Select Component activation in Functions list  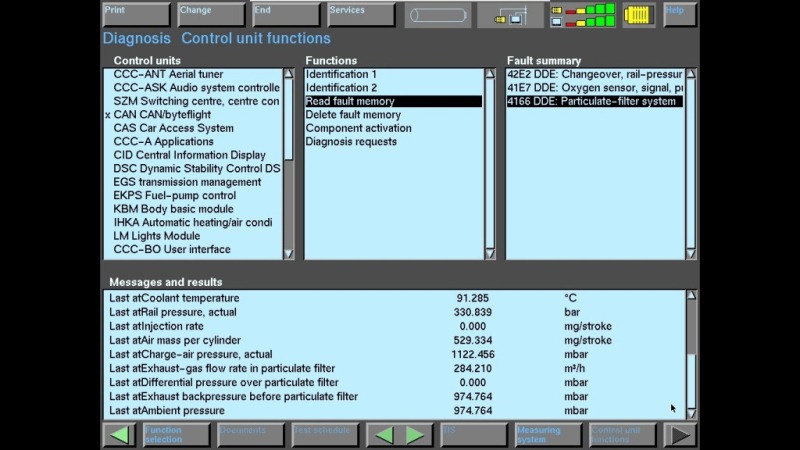358,128
